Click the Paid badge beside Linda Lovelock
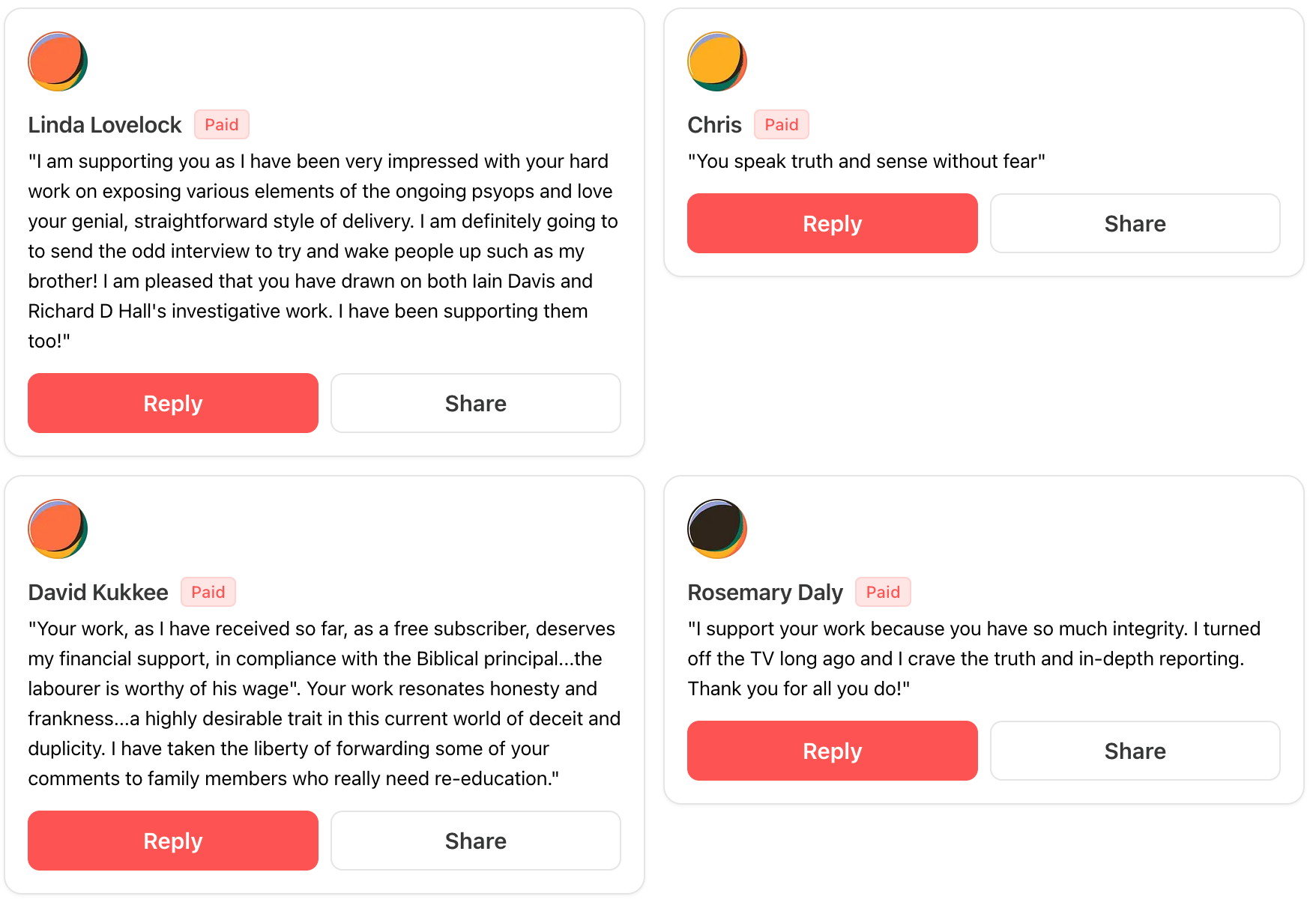 [222, 124]
